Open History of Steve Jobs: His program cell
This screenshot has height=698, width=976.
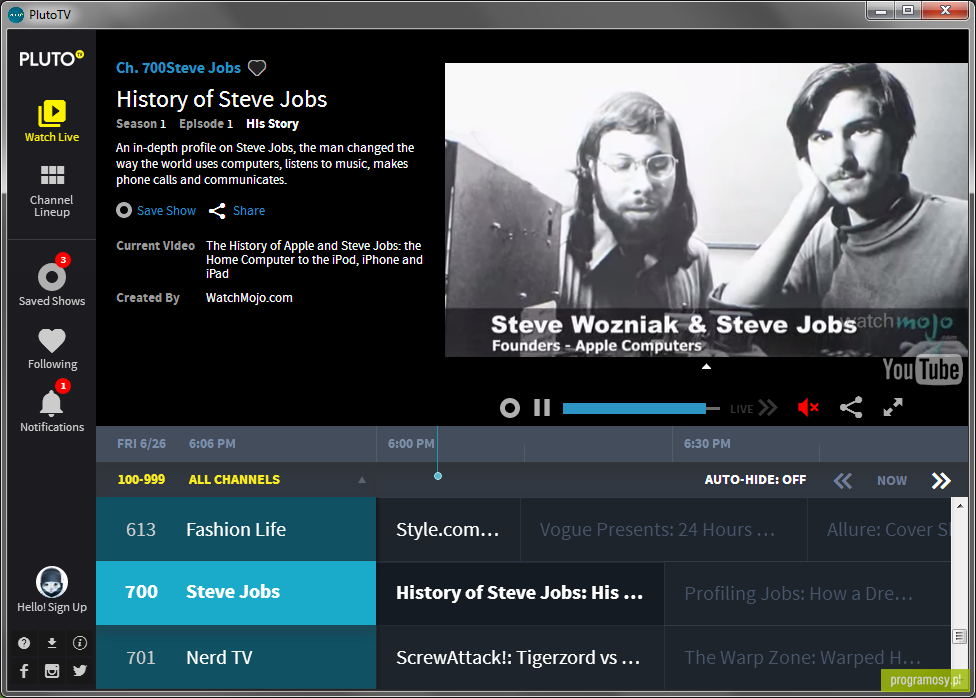click(x=520, y=593)
